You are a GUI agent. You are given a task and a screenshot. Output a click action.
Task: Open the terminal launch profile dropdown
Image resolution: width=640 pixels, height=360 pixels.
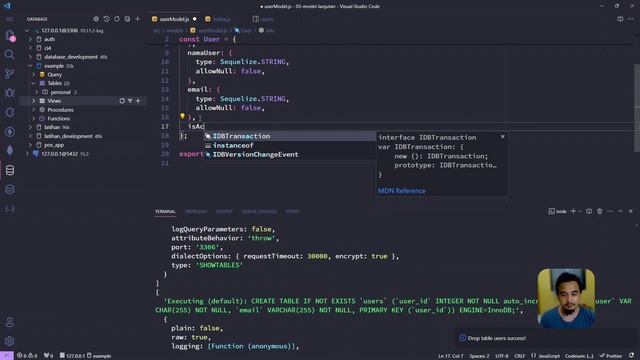tap(580, 211)
